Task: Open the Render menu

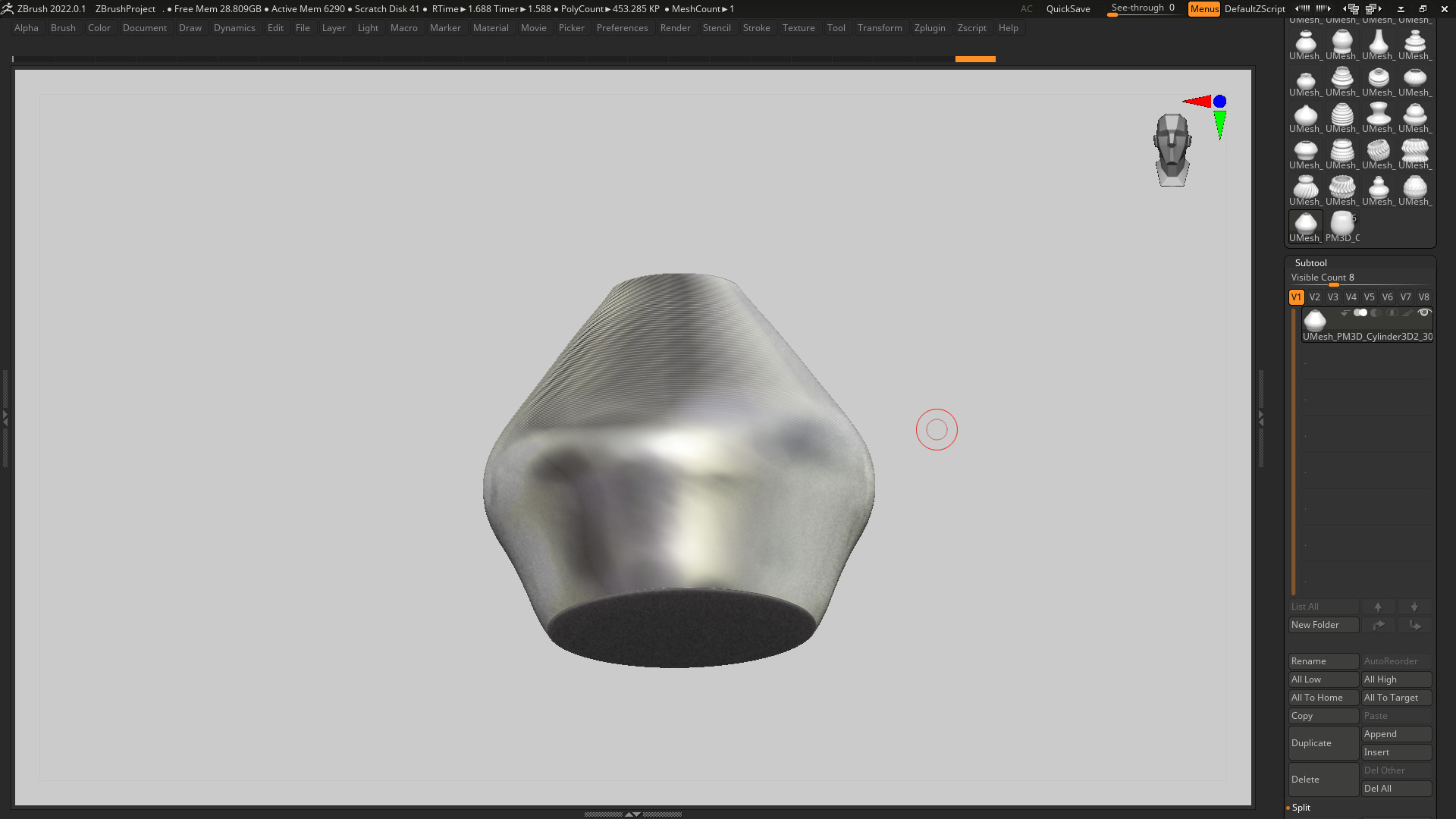Action: pyautogui.click(x=675, y=28)
